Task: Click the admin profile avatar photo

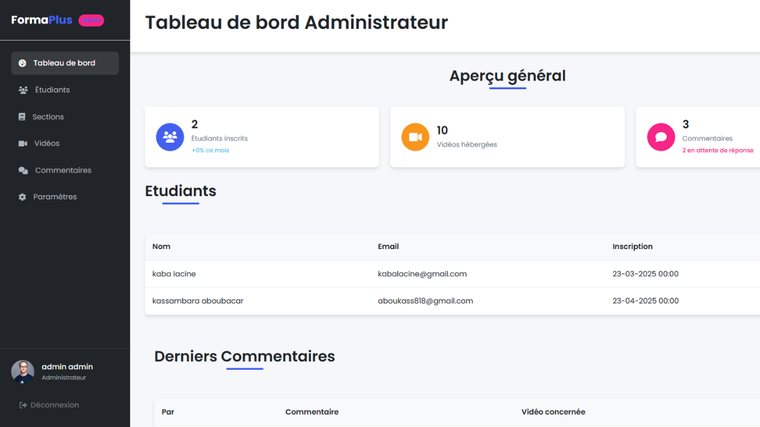Action: pos(23,371)
